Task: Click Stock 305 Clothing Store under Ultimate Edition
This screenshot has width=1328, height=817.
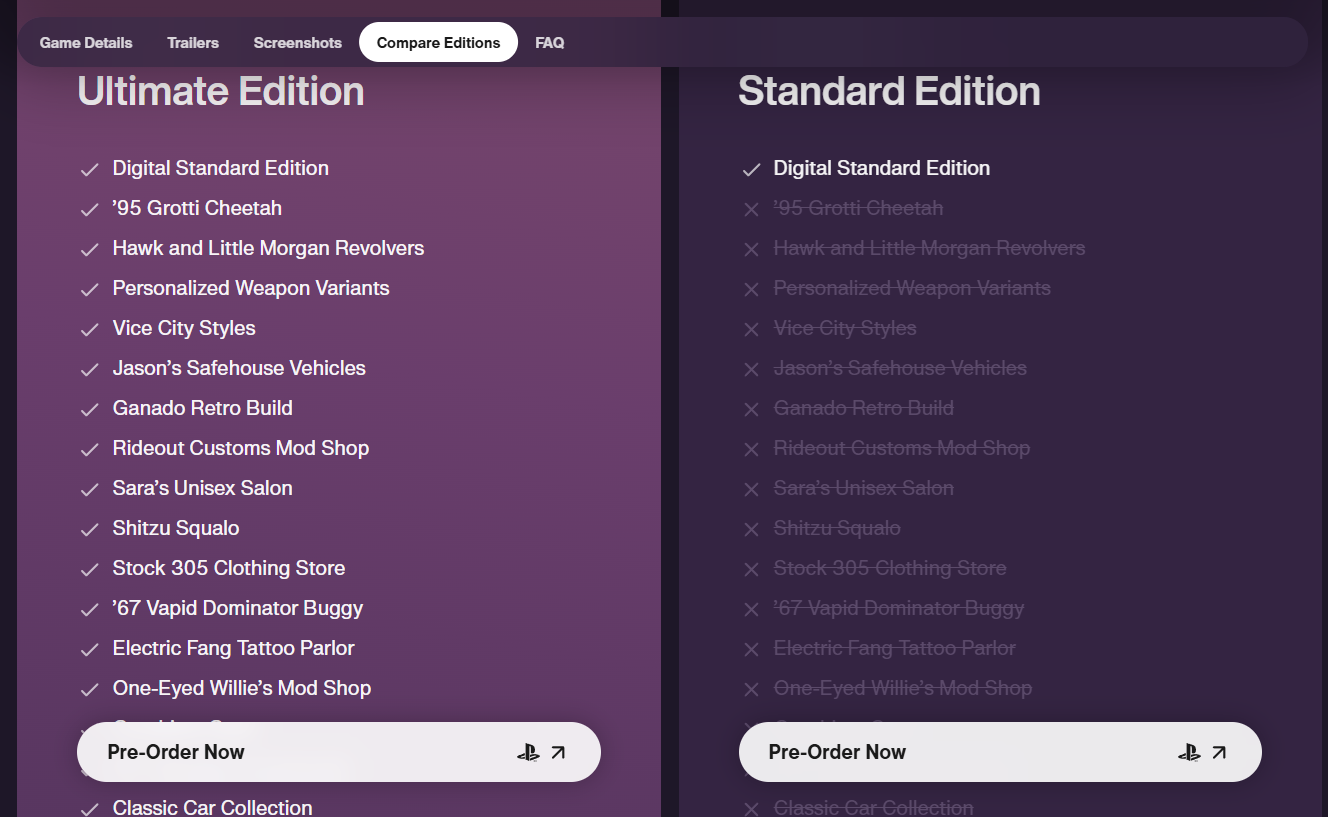Action: click(229, 568)
